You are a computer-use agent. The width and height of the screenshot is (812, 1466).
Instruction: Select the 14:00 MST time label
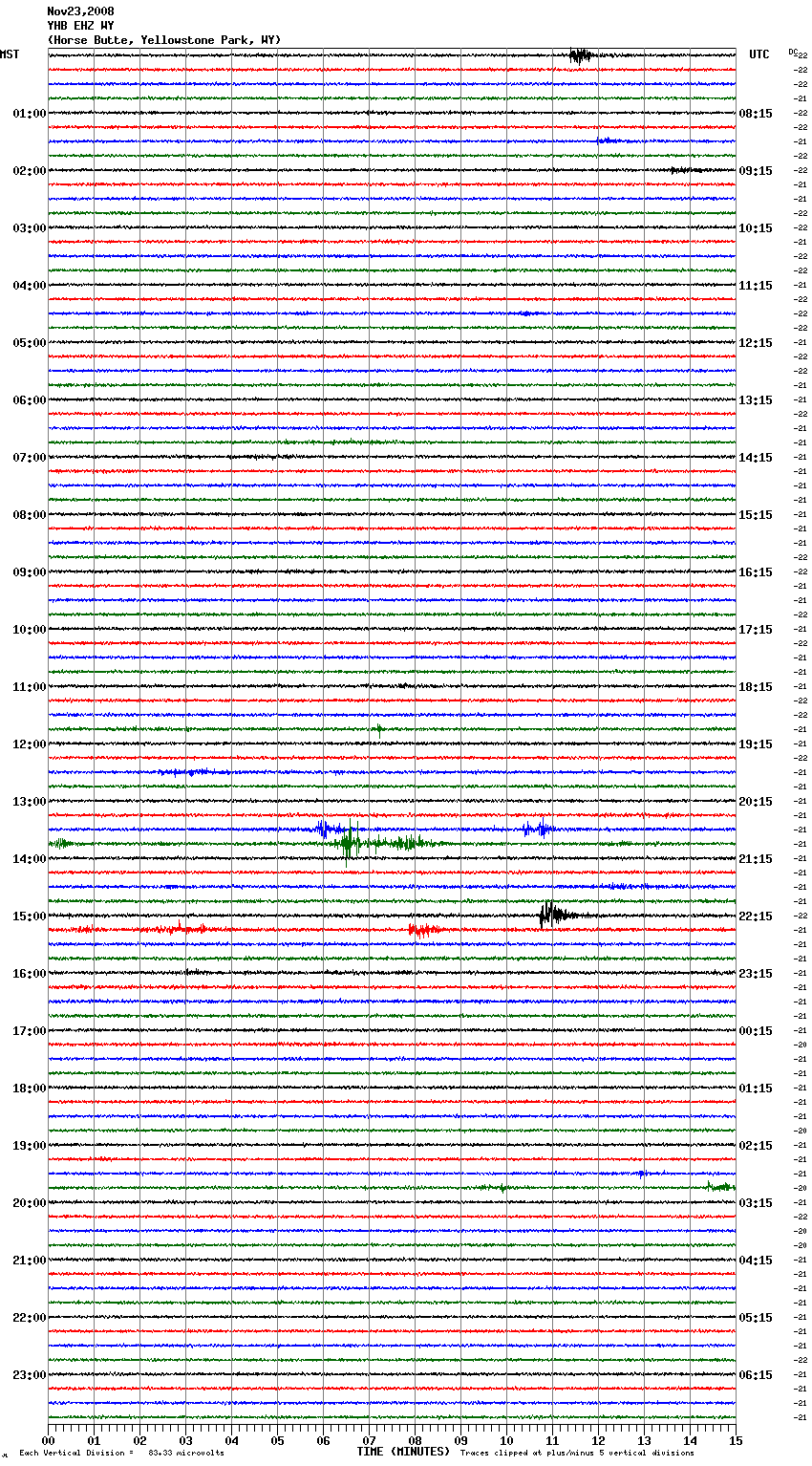coord(30,859)
